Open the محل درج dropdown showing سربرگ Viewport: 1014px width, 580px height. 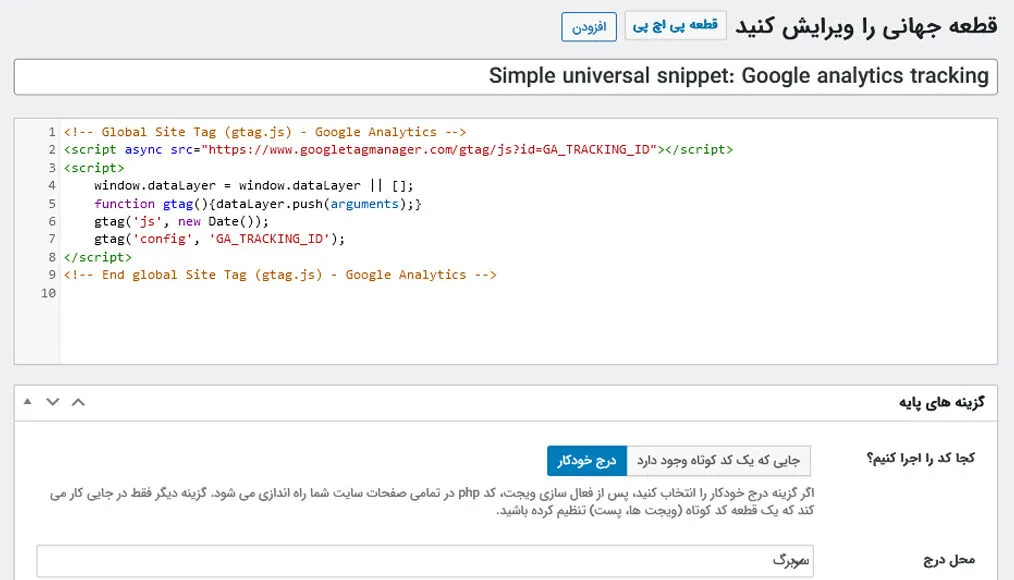(425, 561)
